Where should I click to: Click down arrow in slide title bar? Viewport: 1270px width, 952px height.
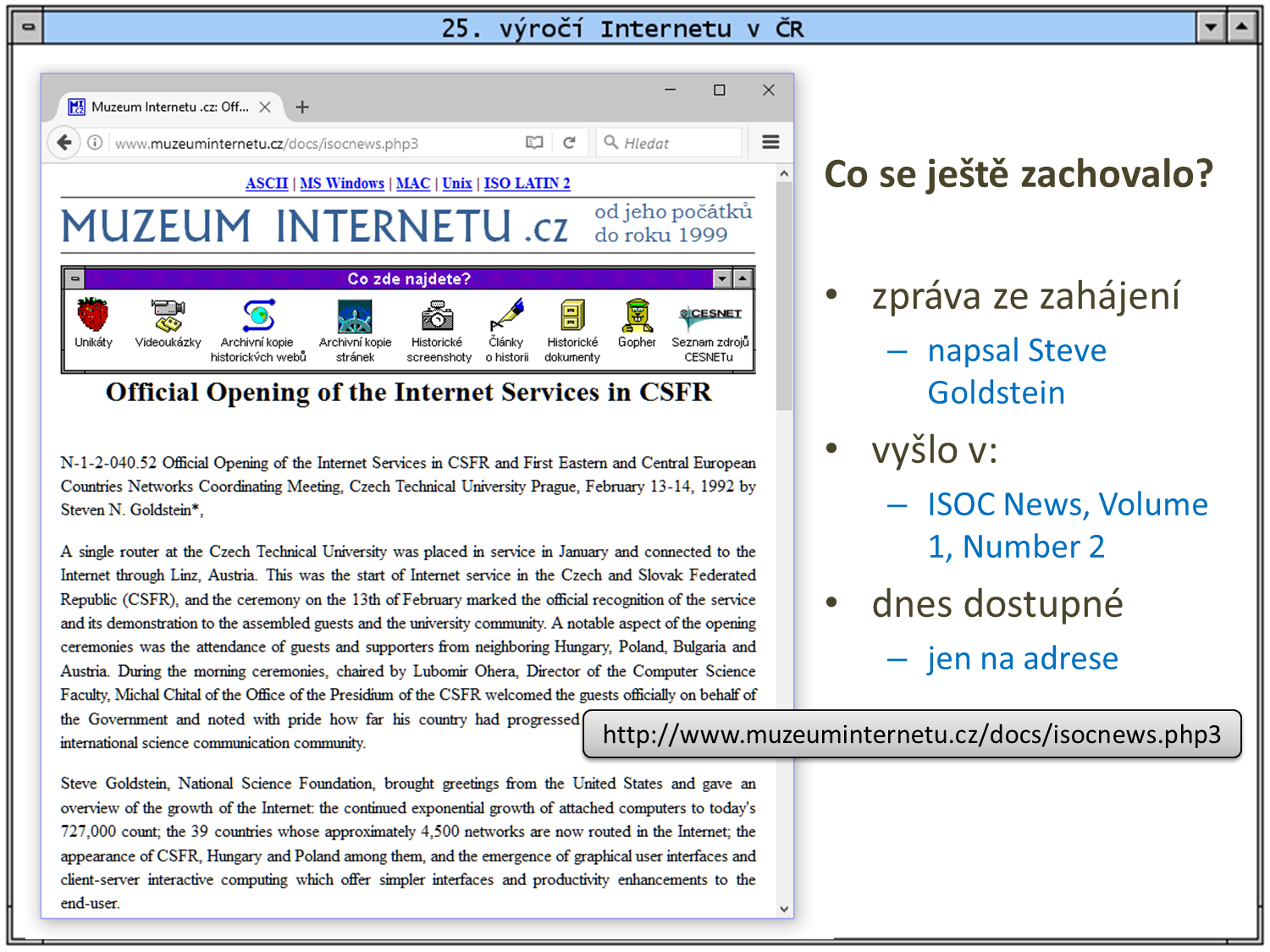(x=1211, y=27)
